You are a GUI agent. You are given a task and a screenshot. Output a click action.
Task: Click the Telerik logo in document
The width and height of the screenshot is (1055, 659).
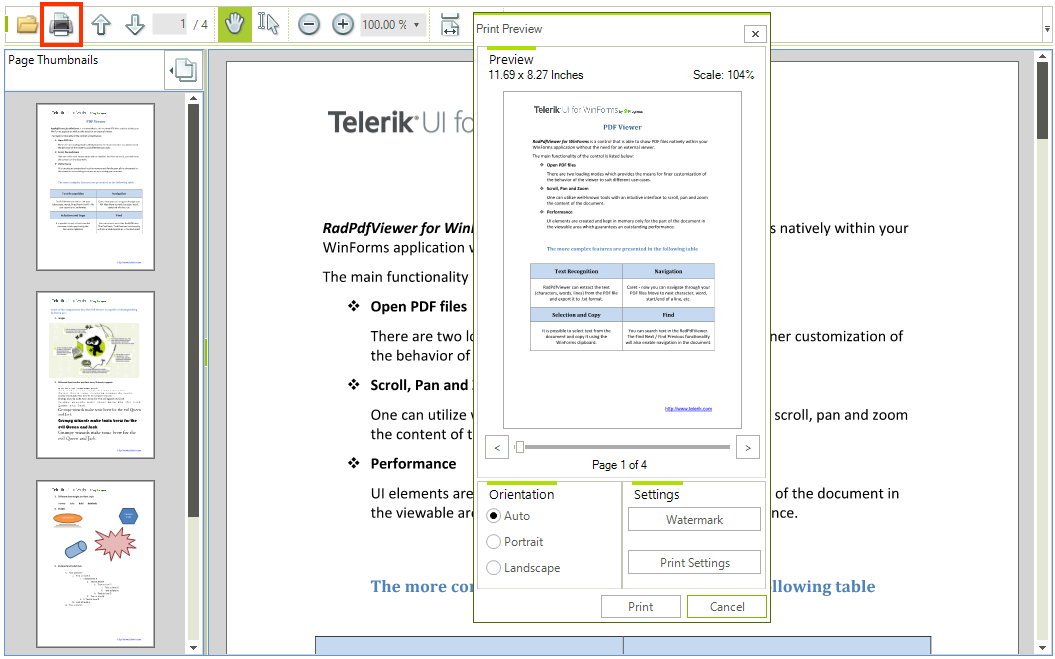coord(400,122)
